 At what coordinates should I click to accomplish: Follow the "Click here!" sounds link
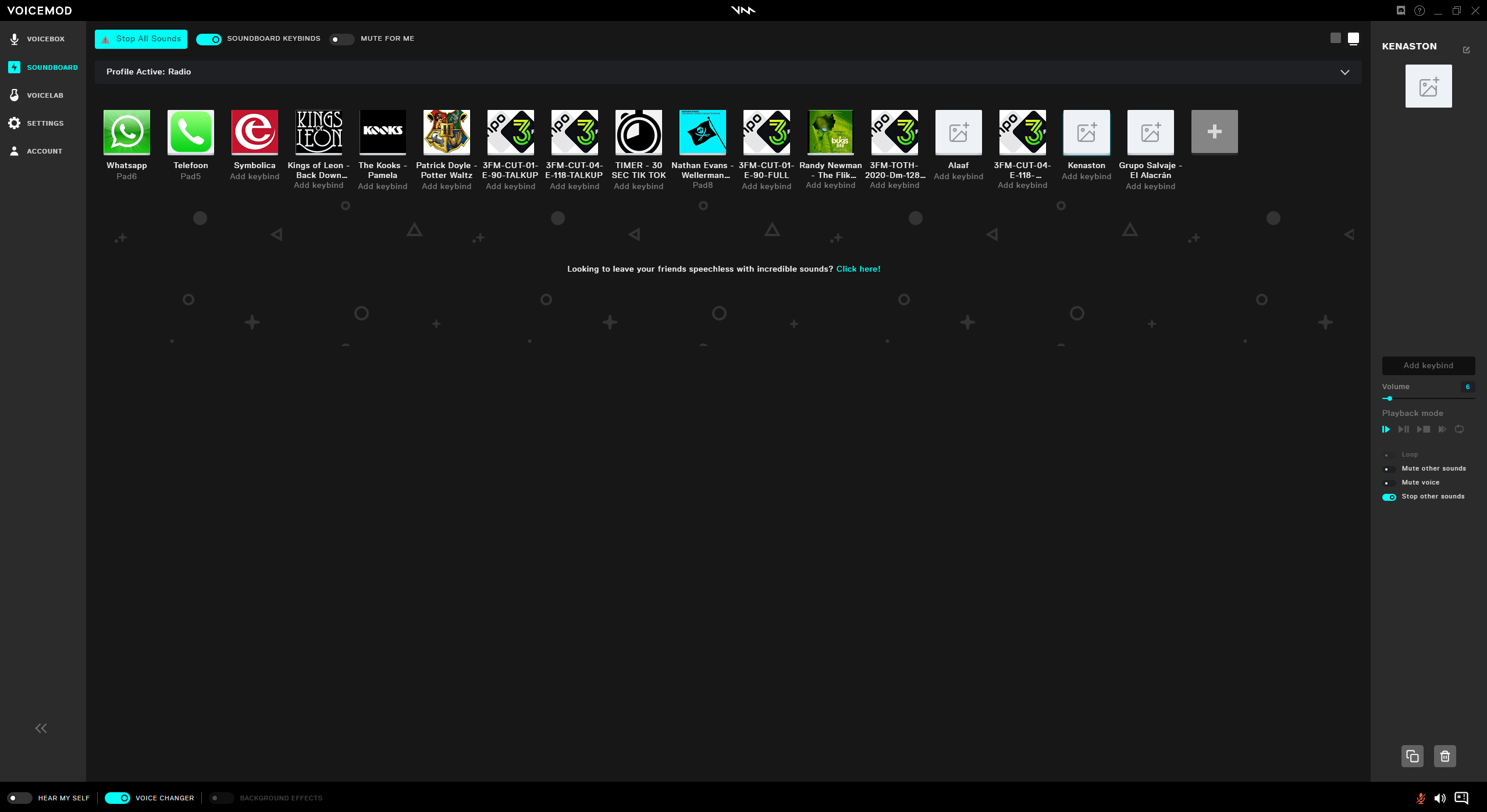pyautogui.click(x=858, y=269)
